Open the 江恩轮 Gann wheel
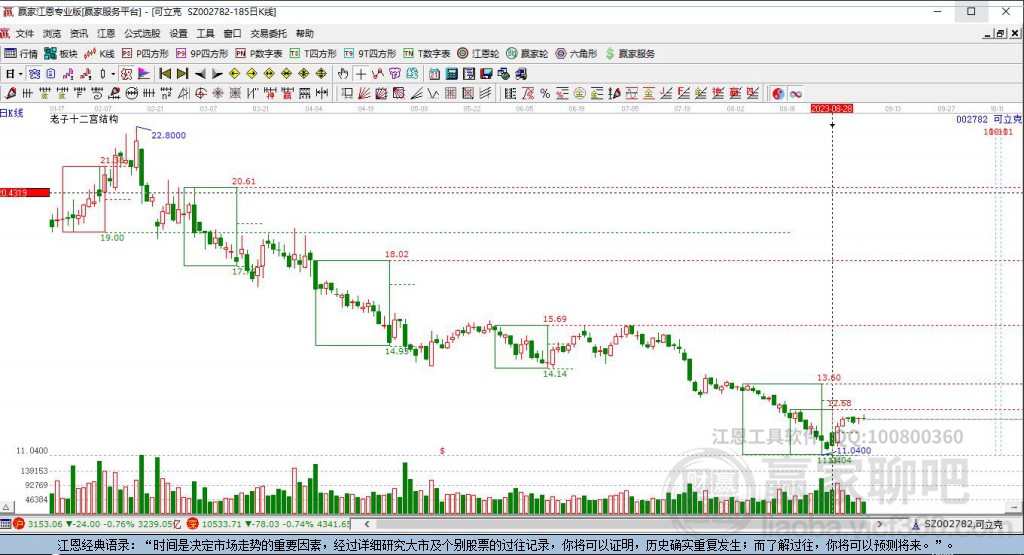This screenshot has height=555, width=1024. 478,54
